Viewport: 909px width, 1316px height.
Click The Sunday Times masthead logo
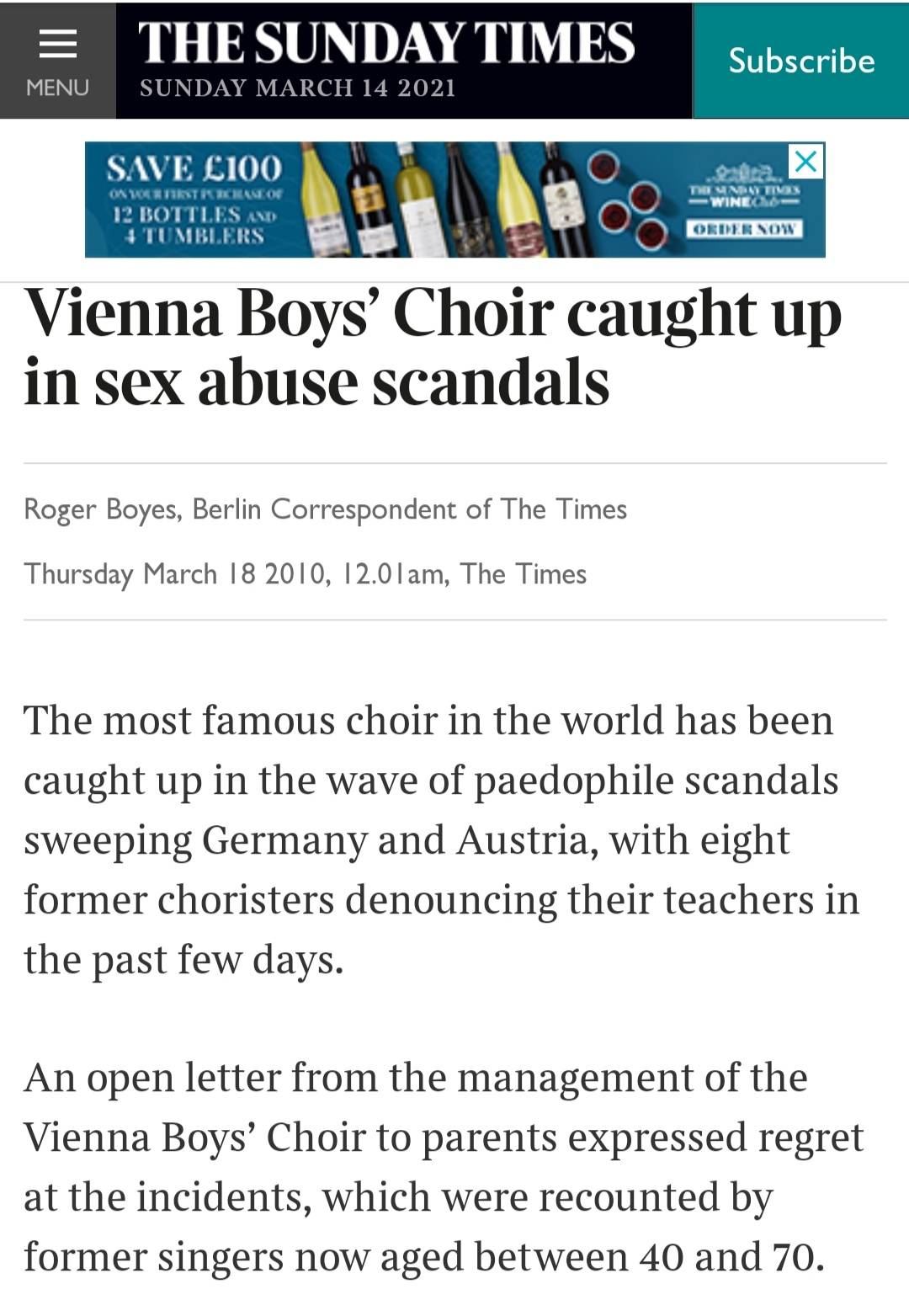(x=386, y=42)
